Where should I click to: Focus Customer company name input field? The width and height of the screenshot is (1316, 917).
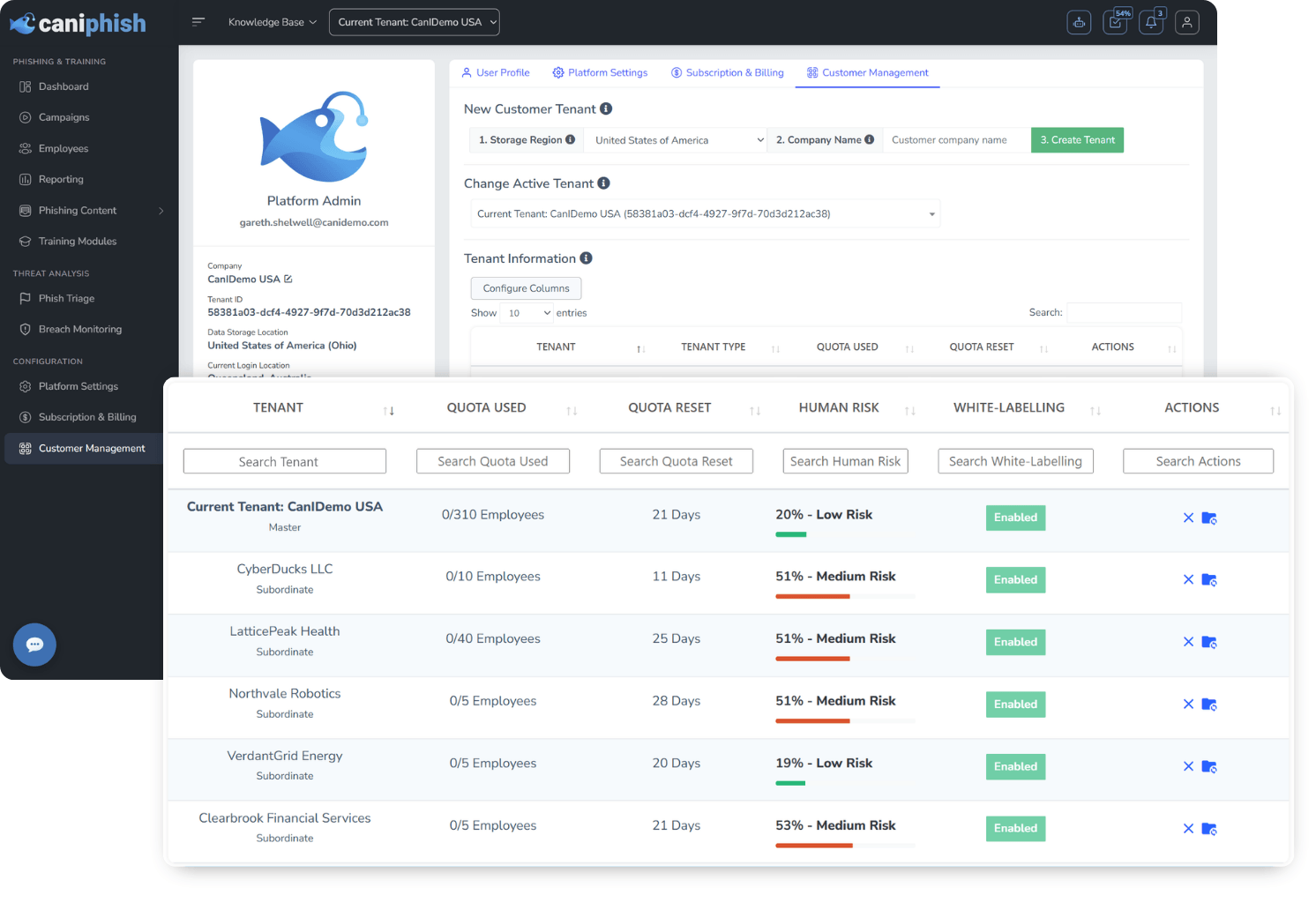coord(956,140)
